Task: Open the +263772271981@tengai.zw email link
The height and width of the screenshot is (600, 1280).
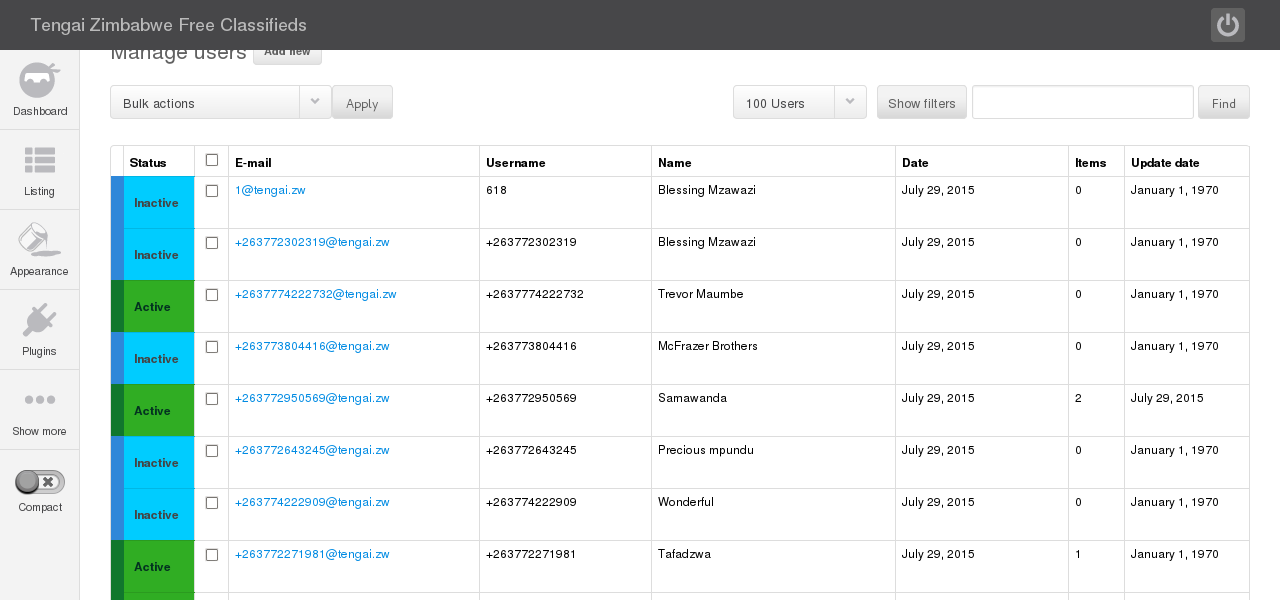Action: point(312,554)
